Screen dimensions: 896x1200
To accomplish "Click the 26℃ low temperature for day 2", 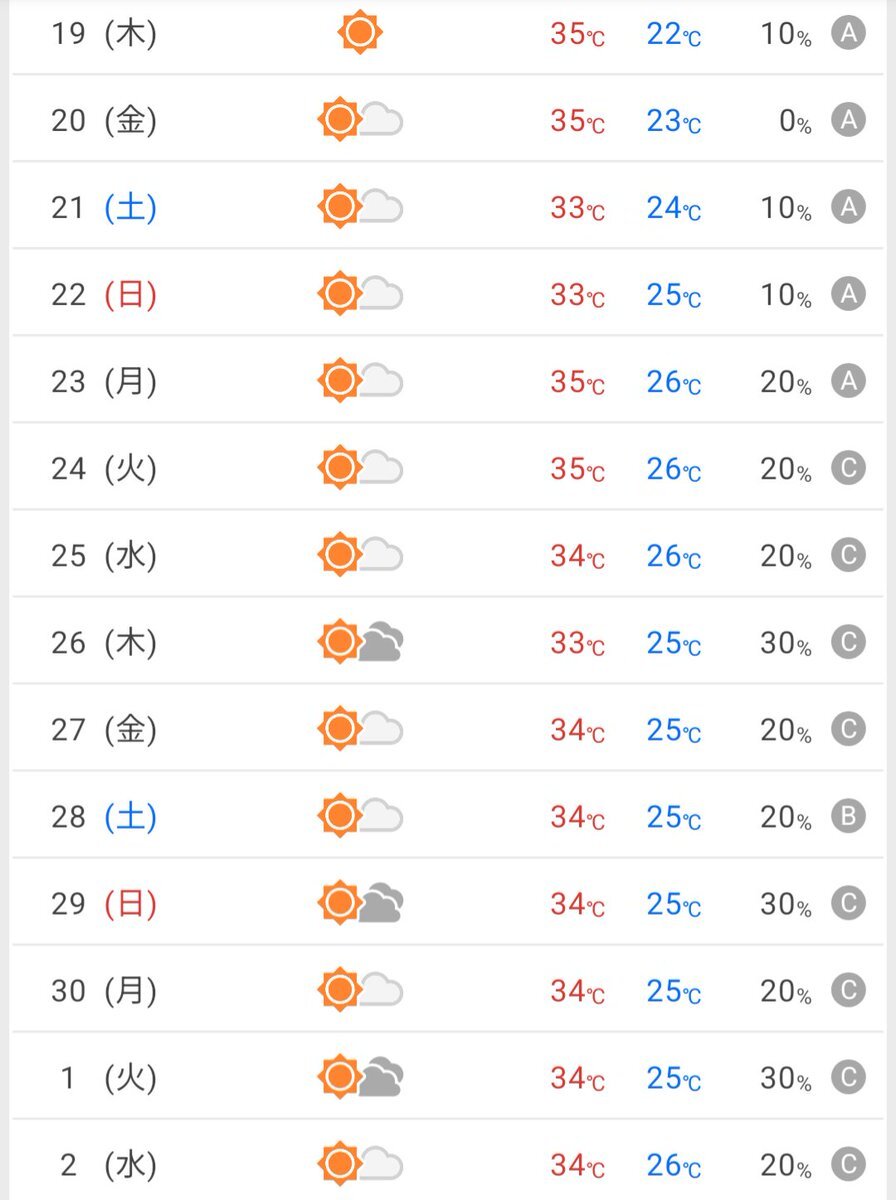I will click(674, 1165).
